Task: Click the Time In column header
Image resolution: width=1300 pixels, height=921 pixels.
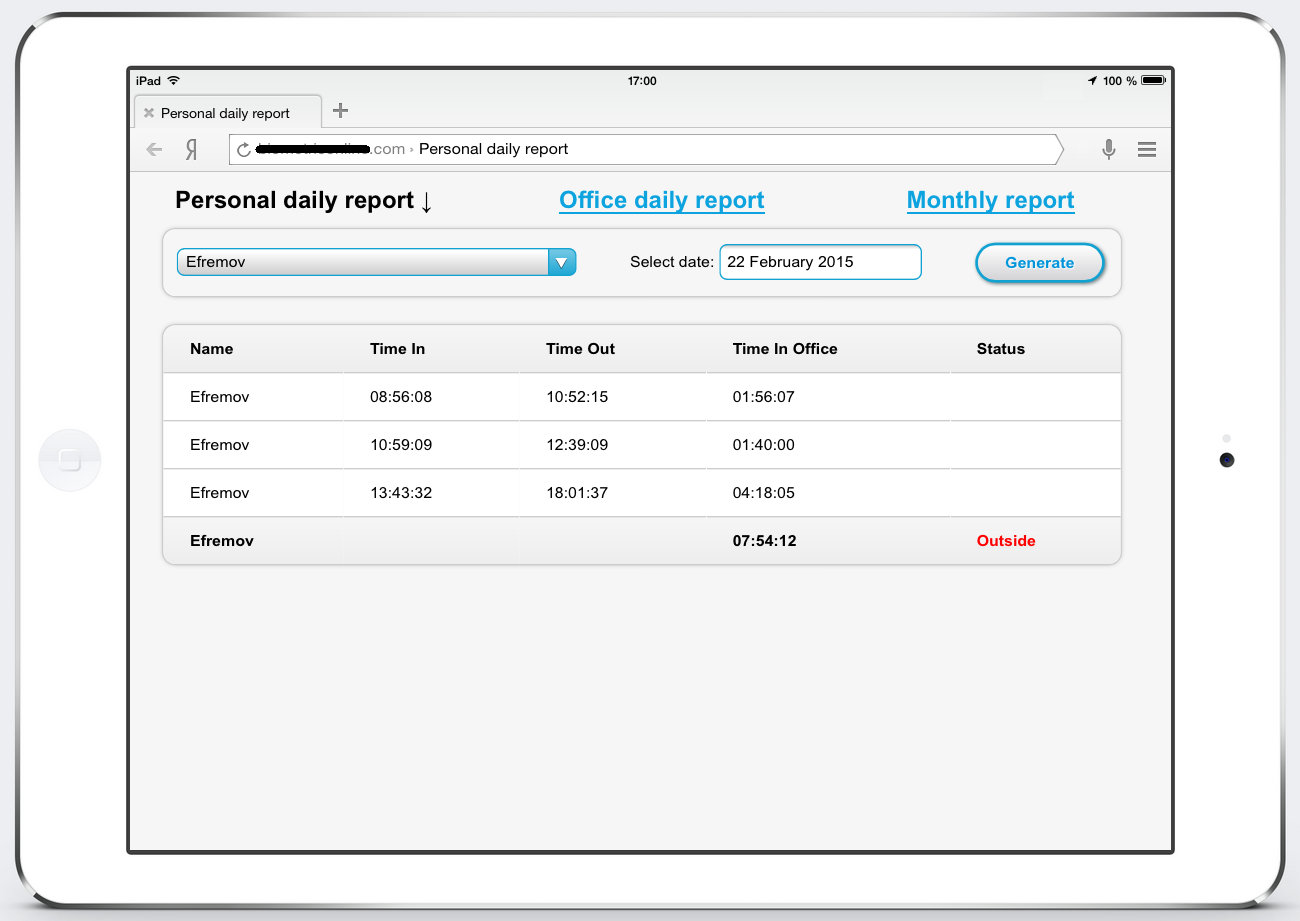Action: tap(397, 349)
